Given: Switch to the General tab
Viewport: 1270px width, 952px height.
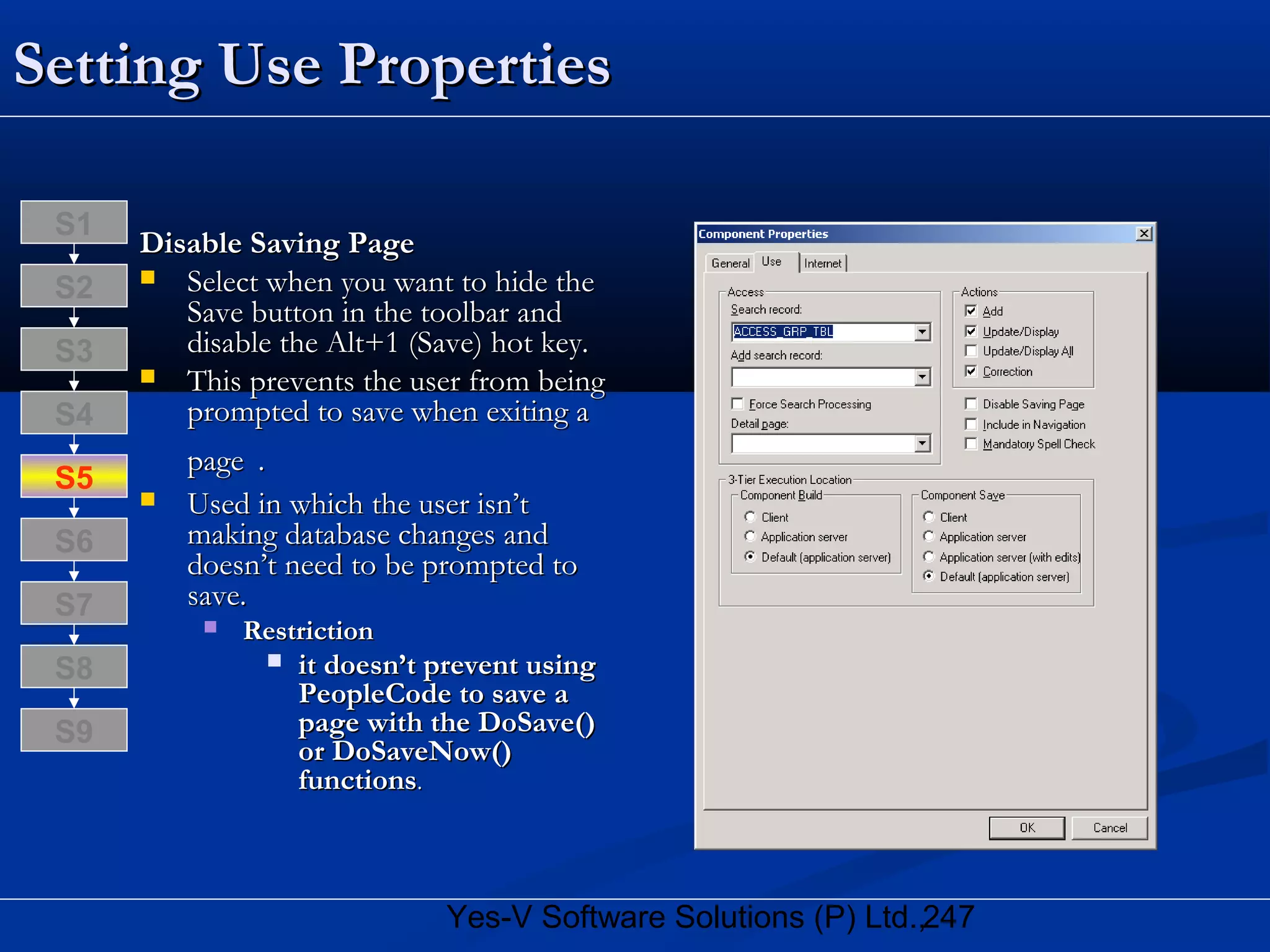Looking at the screenshot, I should pyautogui.click(x=730, y=263).
